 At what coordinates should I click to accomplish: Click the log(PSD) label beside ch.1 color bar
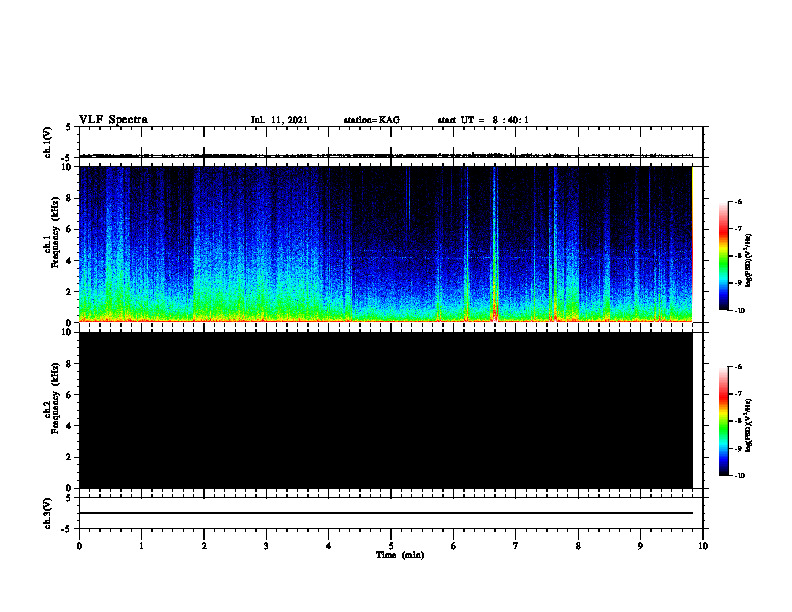tap(749, 260)
